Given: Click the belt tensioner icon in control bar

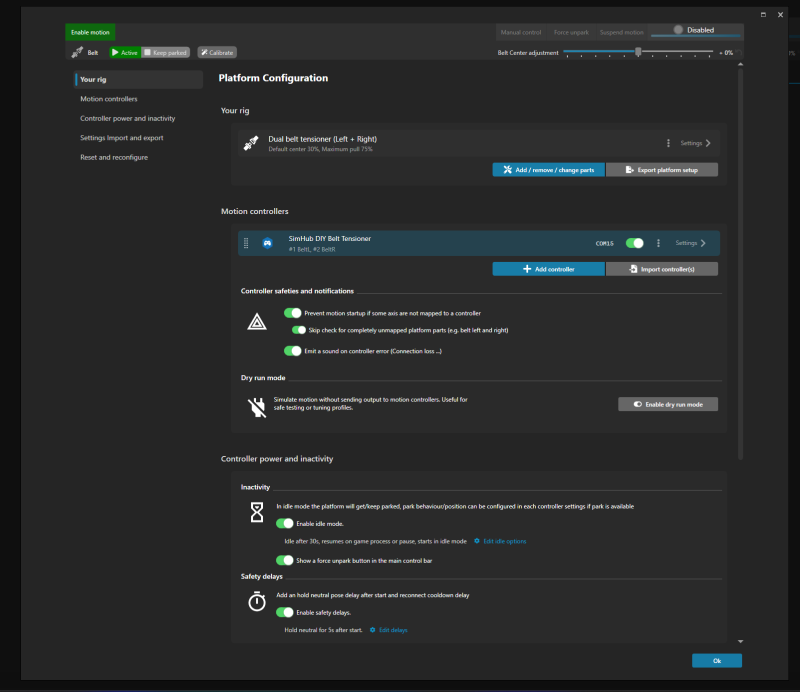Looking at the screenshot, I should coord(77,52).
